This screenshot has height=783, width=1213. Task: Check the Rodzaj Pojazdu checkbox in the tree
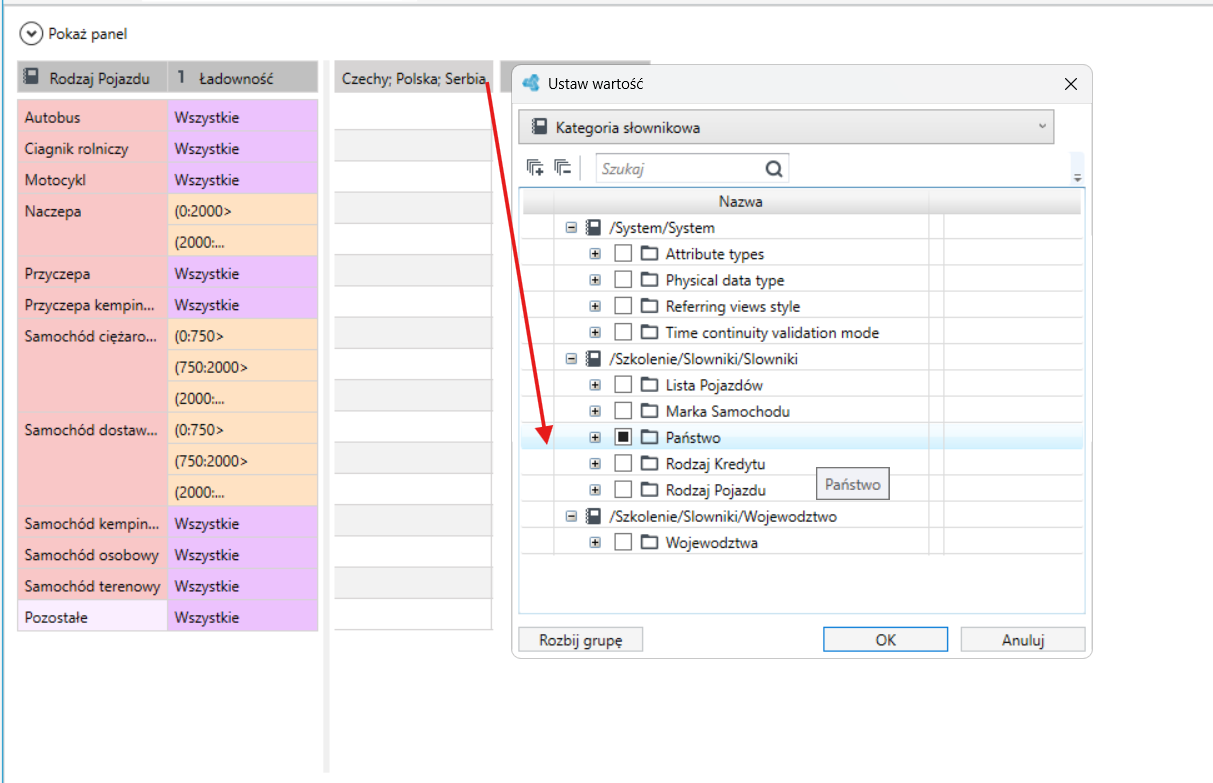[x=623, y=490]
